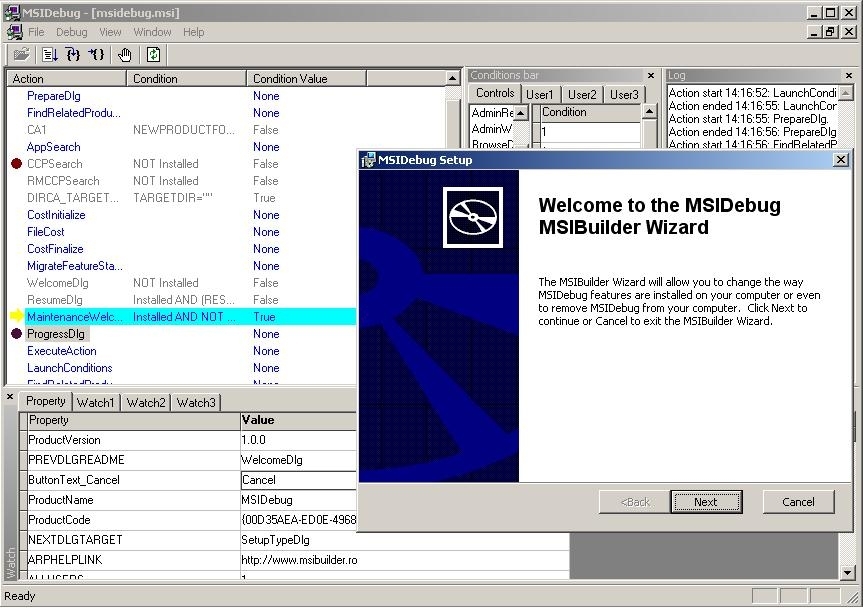The width and height of the screenshot is (863, 608).
Task: Select the highlighted MaintenanceWelc... action
Action: point(190,316)
